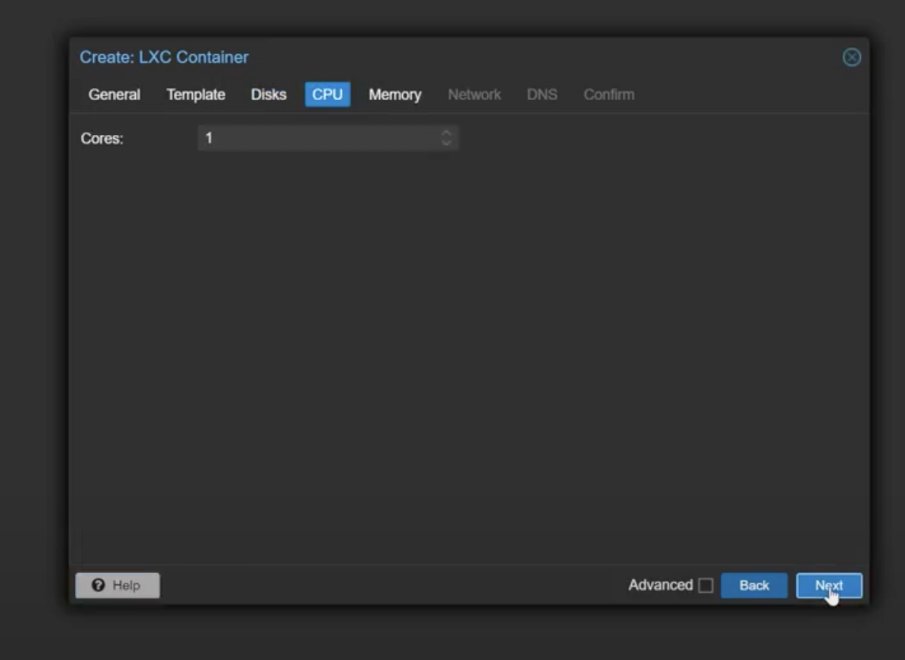905x660 pixels.
Task: Click the greyed-out DNS tab
Action: pyautogui.click(x=542, y=95)
